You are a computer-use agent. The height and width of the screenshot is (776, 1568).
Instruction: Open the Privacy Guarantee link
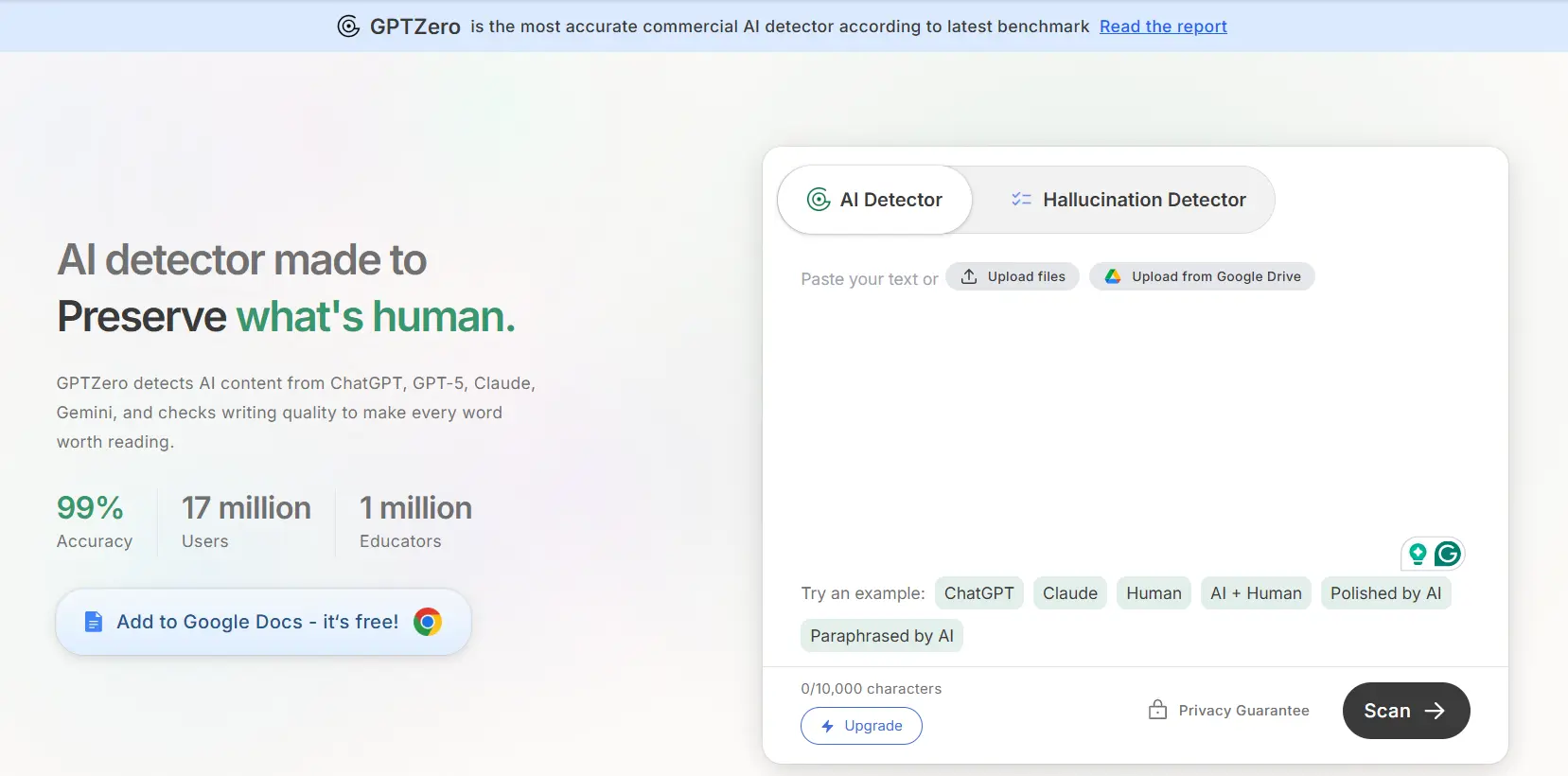click(x=1228, y=711)
